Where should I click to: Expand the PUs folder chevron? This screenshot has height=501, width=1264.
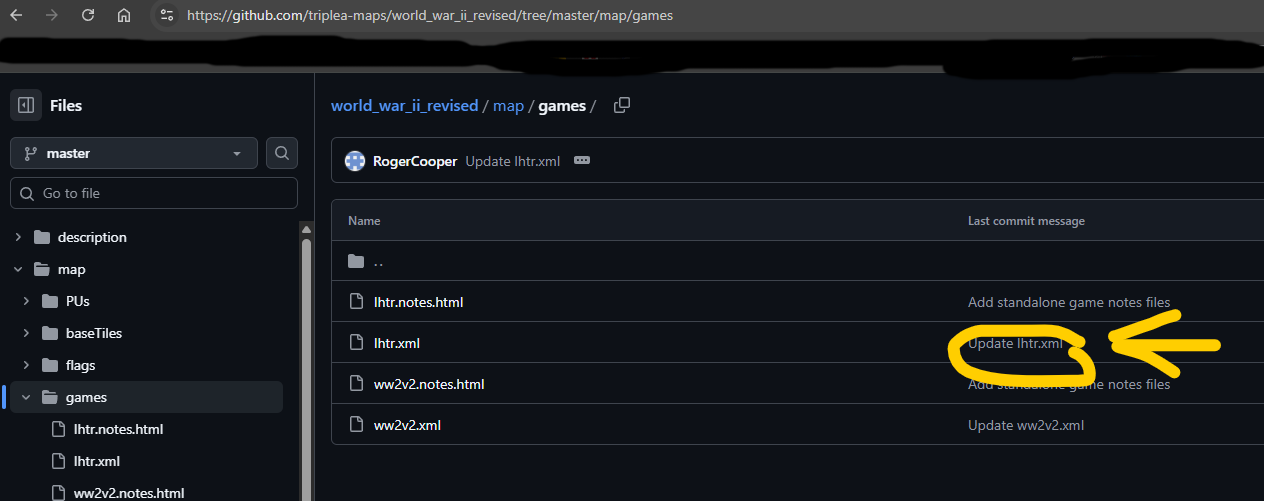pyautogui.click(x=26, y=301)
